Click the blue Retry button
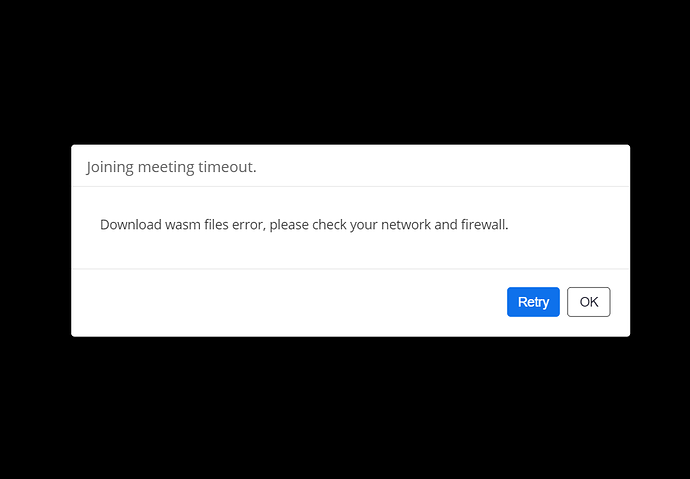This screenshot has height=479, width=690. point(533,302)
